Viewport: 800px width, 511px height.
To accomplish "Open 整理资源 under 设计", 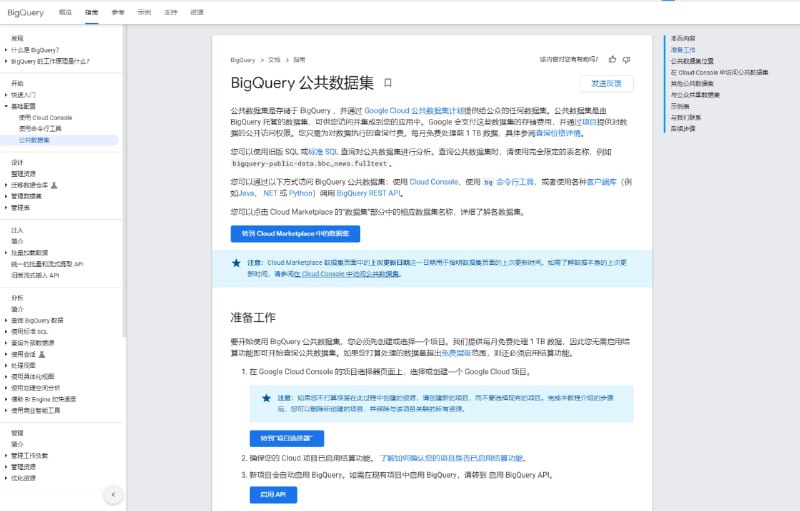I will 23,174.
